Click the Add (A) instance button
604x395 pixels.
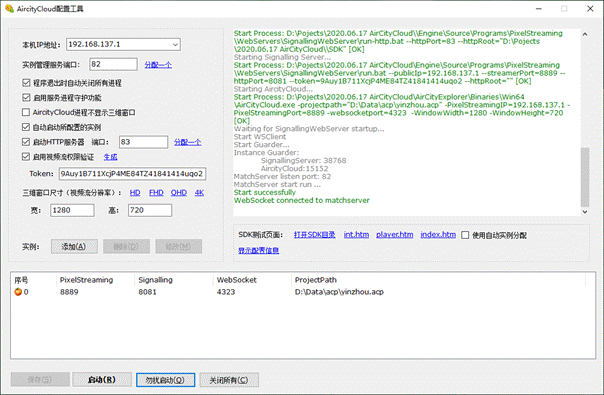(x=74, y=247)
